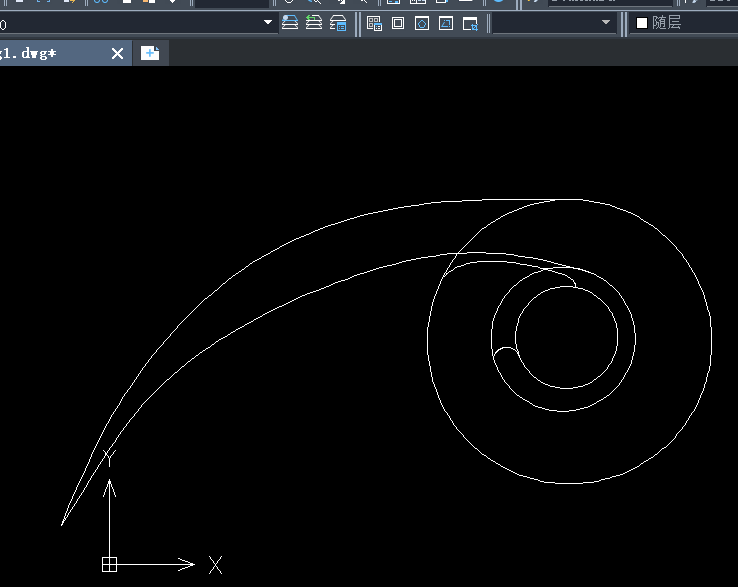Open the Viewports dialog icon

click(375, 22)
